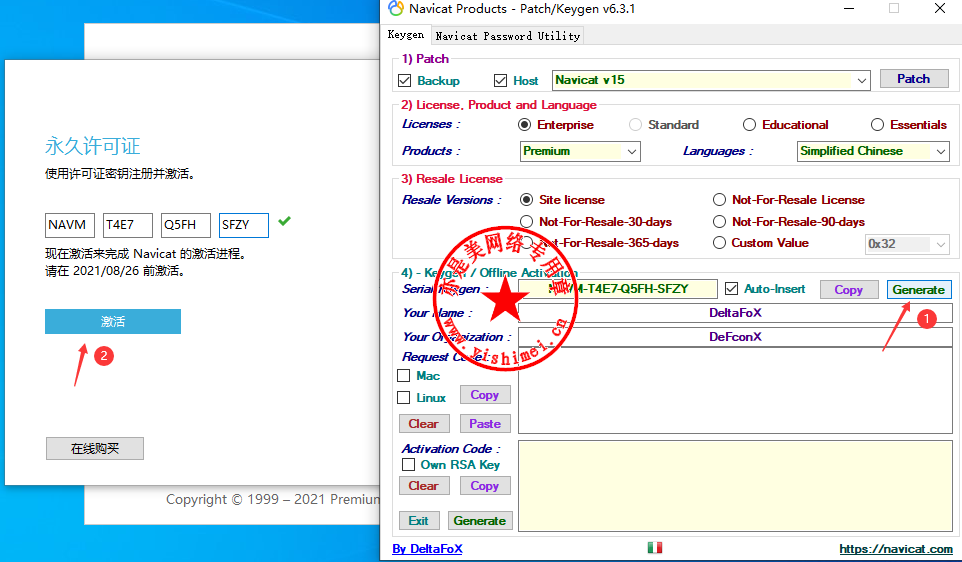
Task: Choose the Essentials license option
Action: pyautogui.click(x=877, y=125)
